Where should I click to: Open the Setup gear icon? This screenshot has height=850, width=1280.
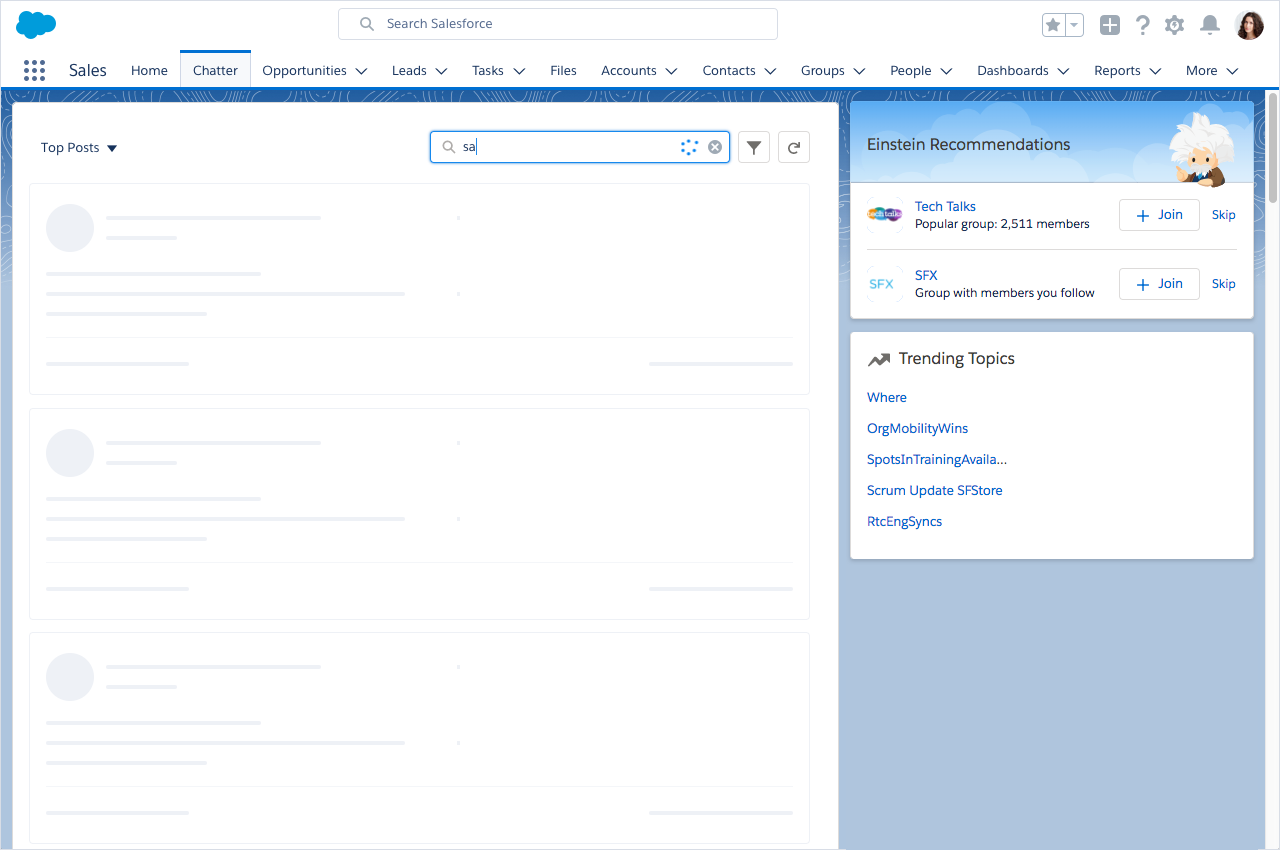click(1175, 25)
